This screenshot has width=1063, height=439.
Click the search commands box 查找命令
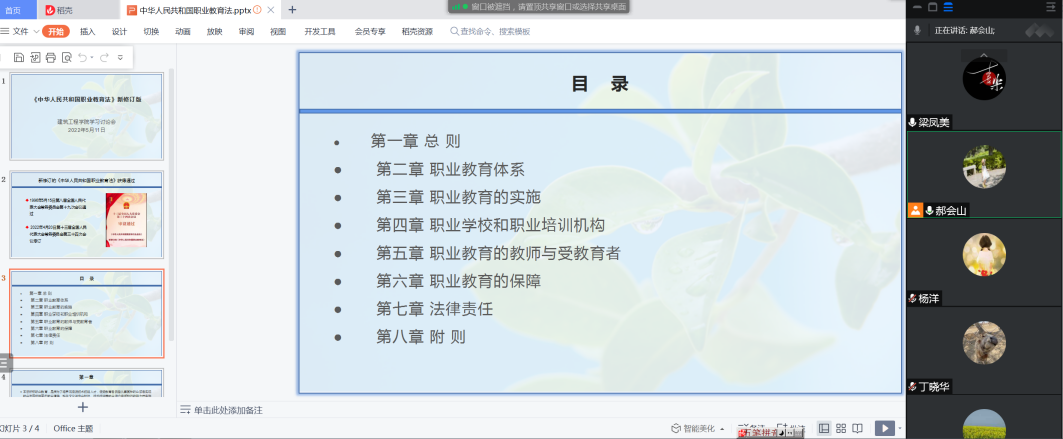[x=490, y=31]
